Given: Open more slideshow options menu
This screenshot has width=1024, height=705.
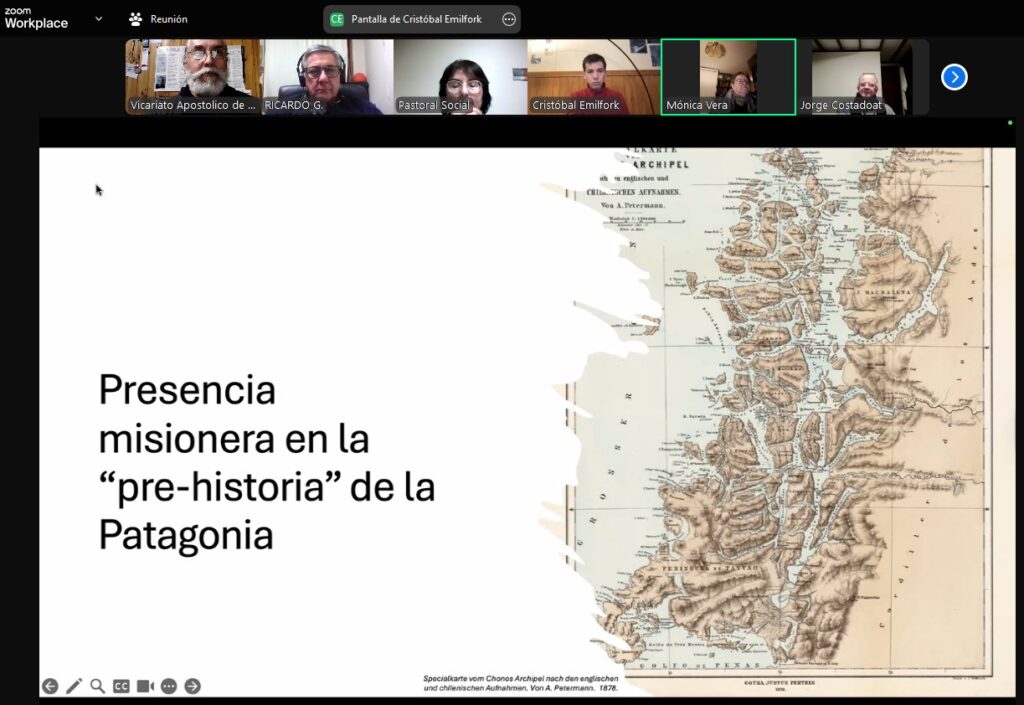Looking at the screenshot, I should [168, 686].
